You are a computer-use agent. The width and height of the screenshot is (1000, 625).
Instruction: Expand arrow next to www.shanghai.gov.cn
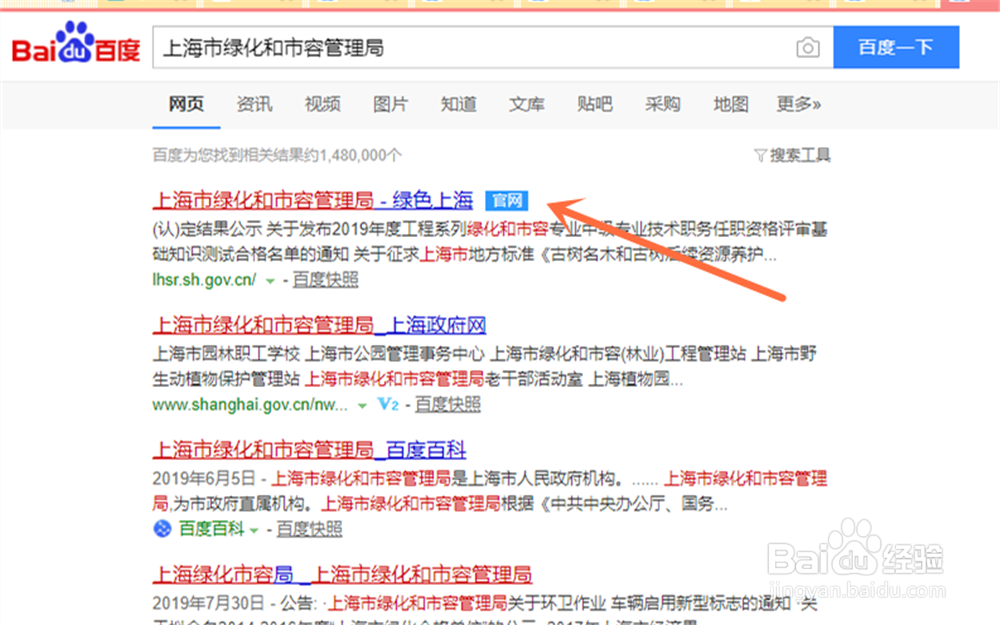(362, 406)
